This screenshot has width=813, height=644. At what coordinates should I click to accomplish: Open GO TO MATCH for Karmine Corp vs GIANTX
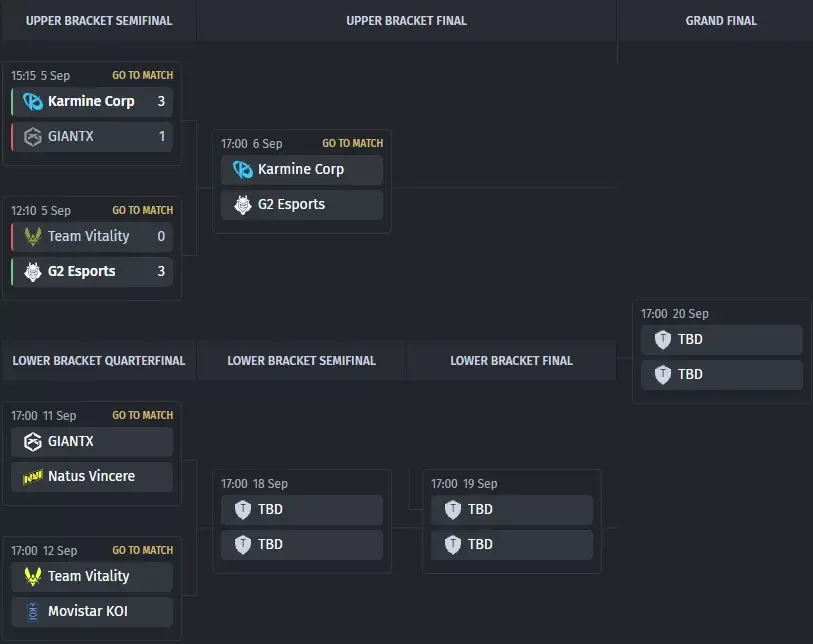coord(143,75)
